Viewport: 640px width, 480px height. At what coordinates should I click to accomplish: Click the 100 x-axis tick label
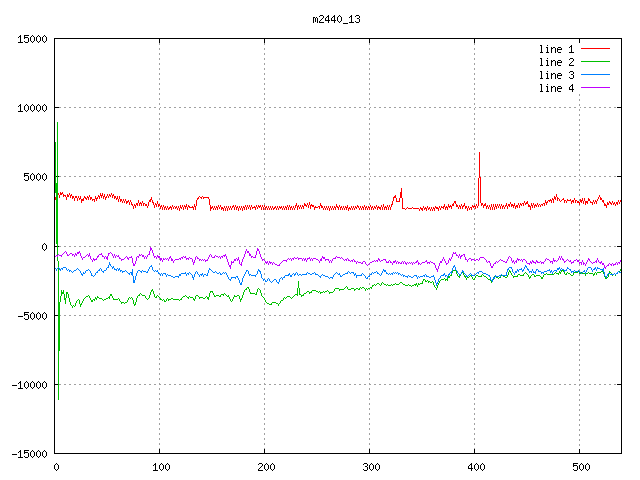pos(160,467)
